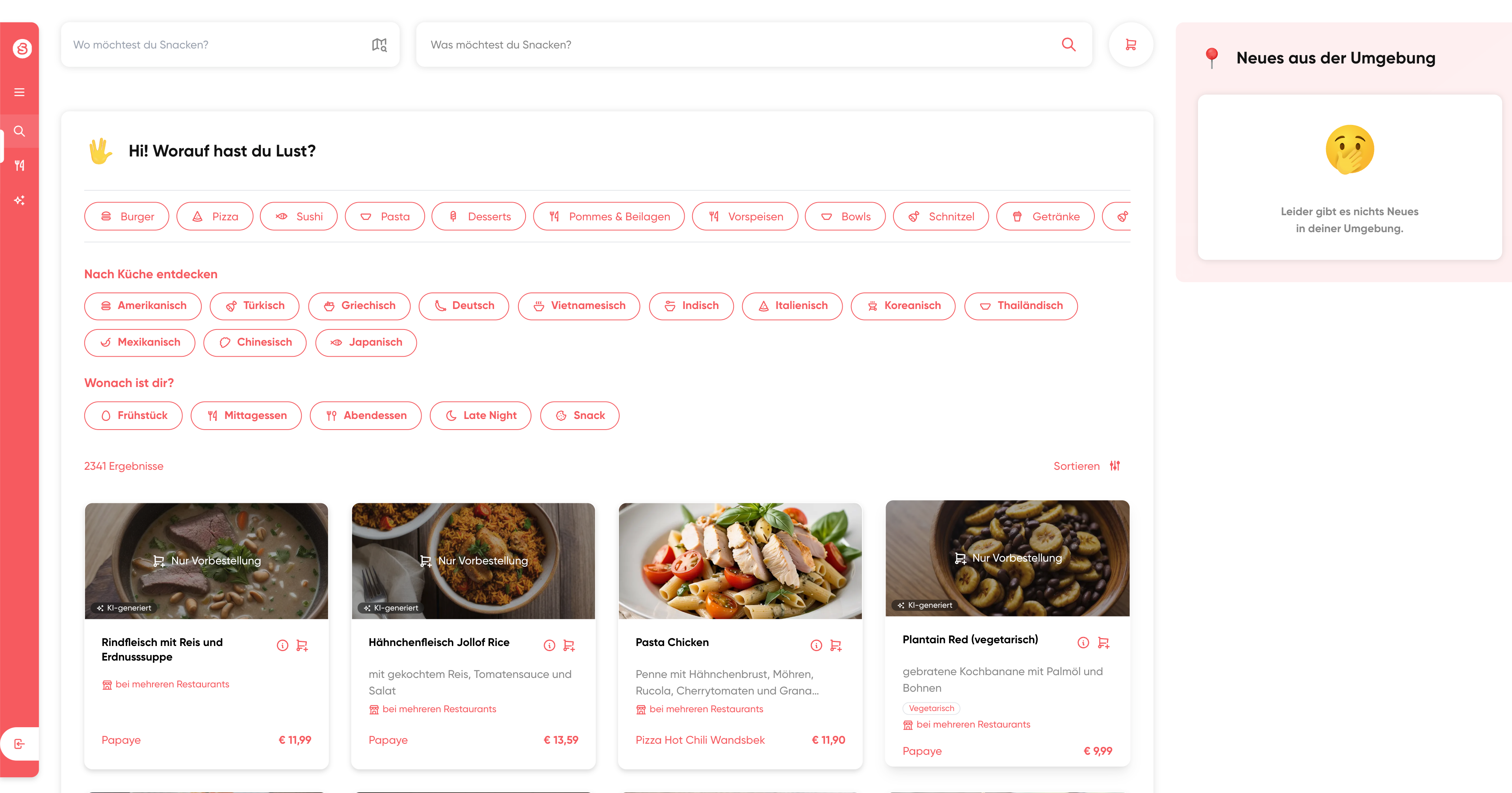Filter by the Burger category chip
The image size is (1512, 793).
(127, 217)
